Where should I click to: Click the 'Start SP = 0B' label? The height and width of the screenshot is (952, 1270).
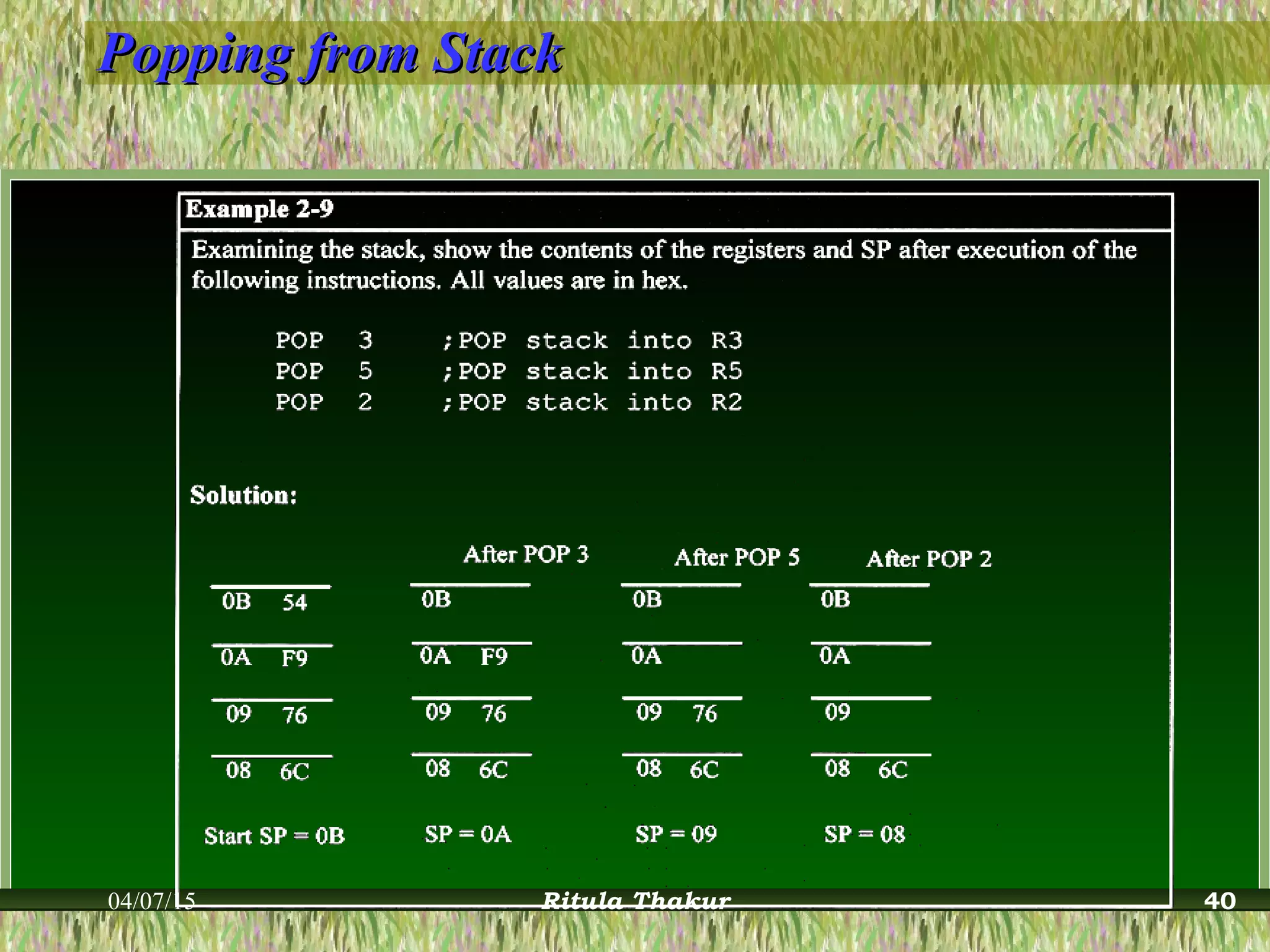click(x=274, y=836)
